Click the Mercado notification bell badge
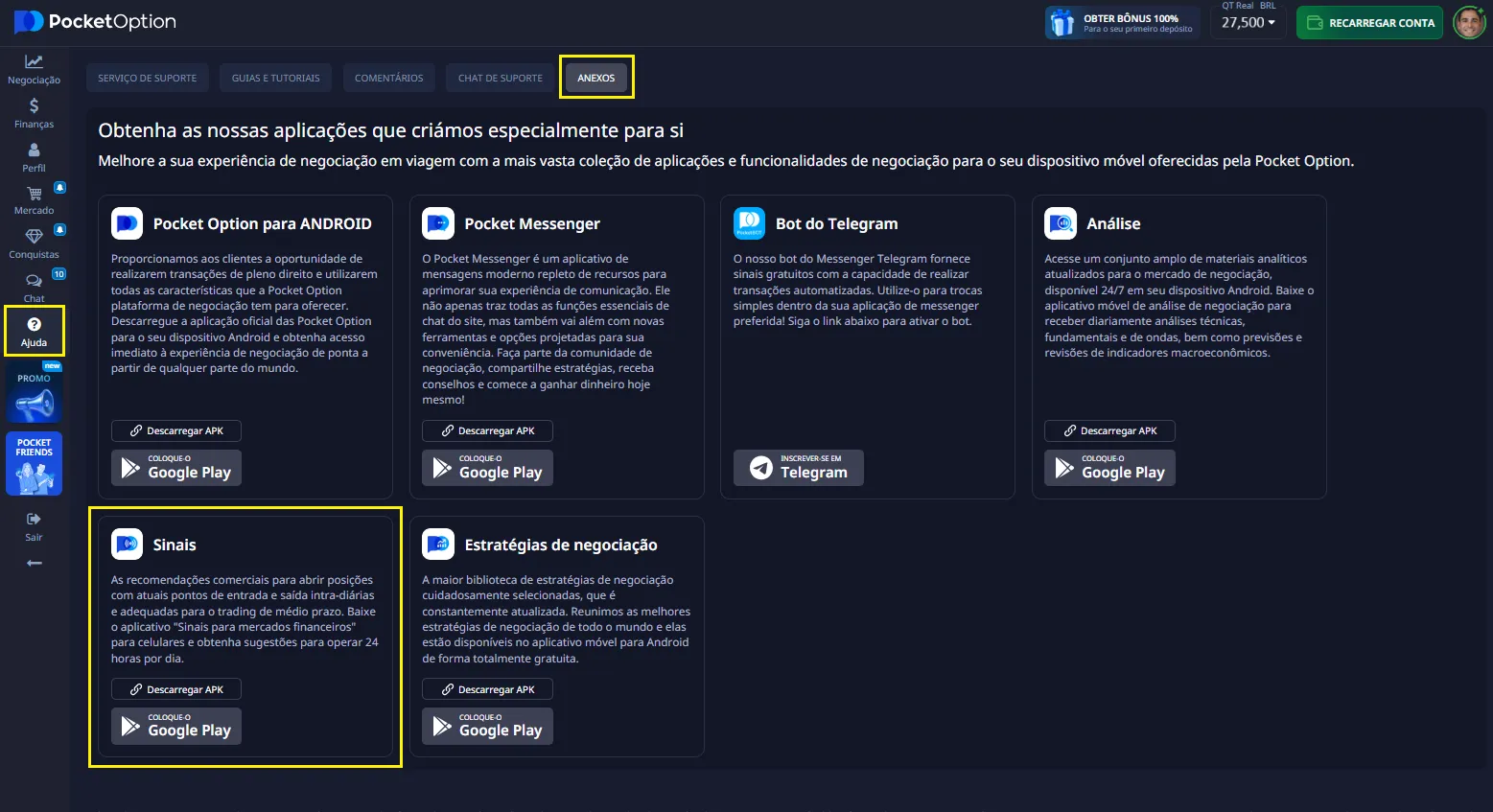The height and width of the screenshot is (812, 1493). (x=59, y=187)
